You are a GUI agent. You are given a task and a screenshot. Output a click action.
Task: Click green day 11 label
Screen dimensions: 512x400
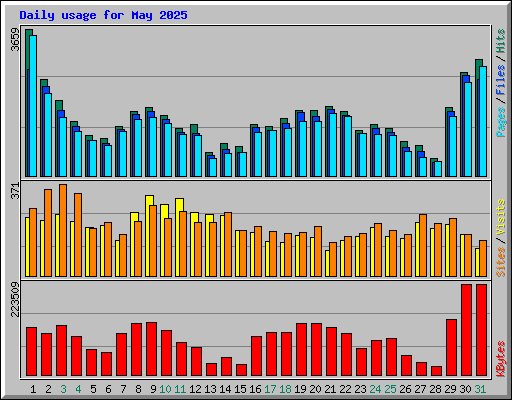tap(180, 389)
